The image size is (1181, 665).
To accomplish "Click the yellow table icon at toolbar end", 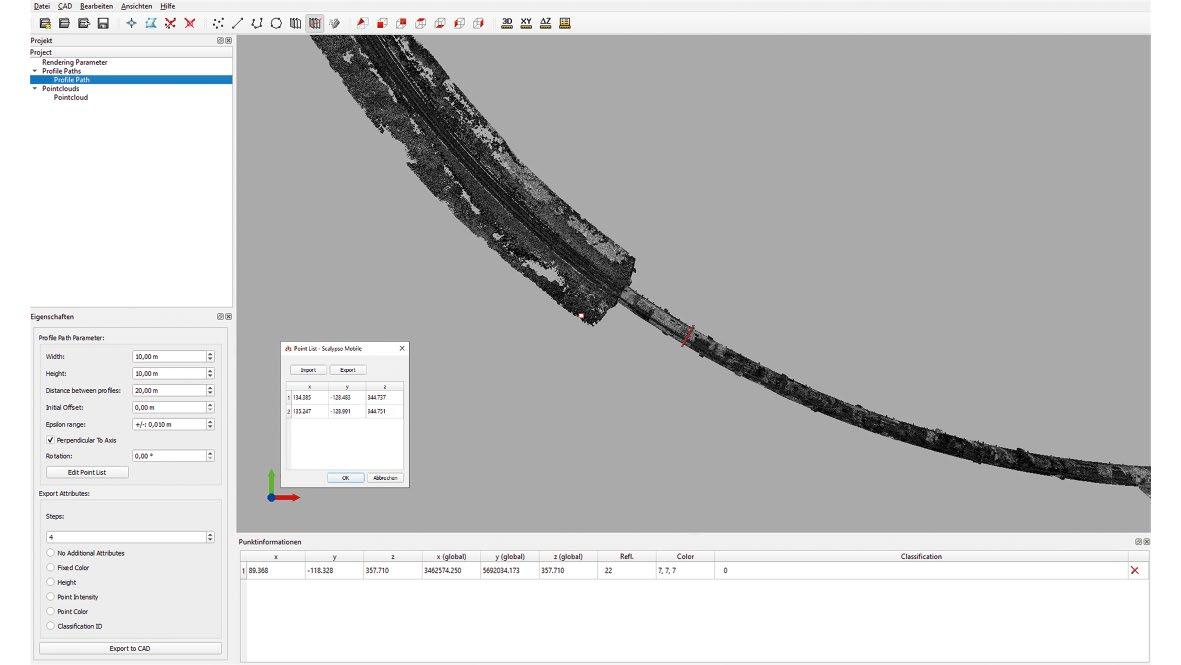I will pyautogui.click(x=565, y=23).
